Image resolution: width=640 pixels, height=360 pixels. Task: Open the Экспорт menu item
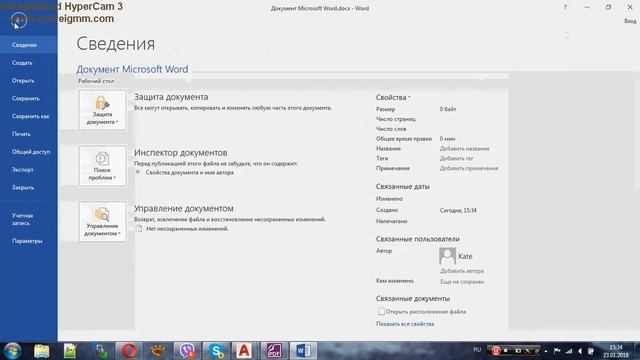pyautogui.click(x=29, y=170)
